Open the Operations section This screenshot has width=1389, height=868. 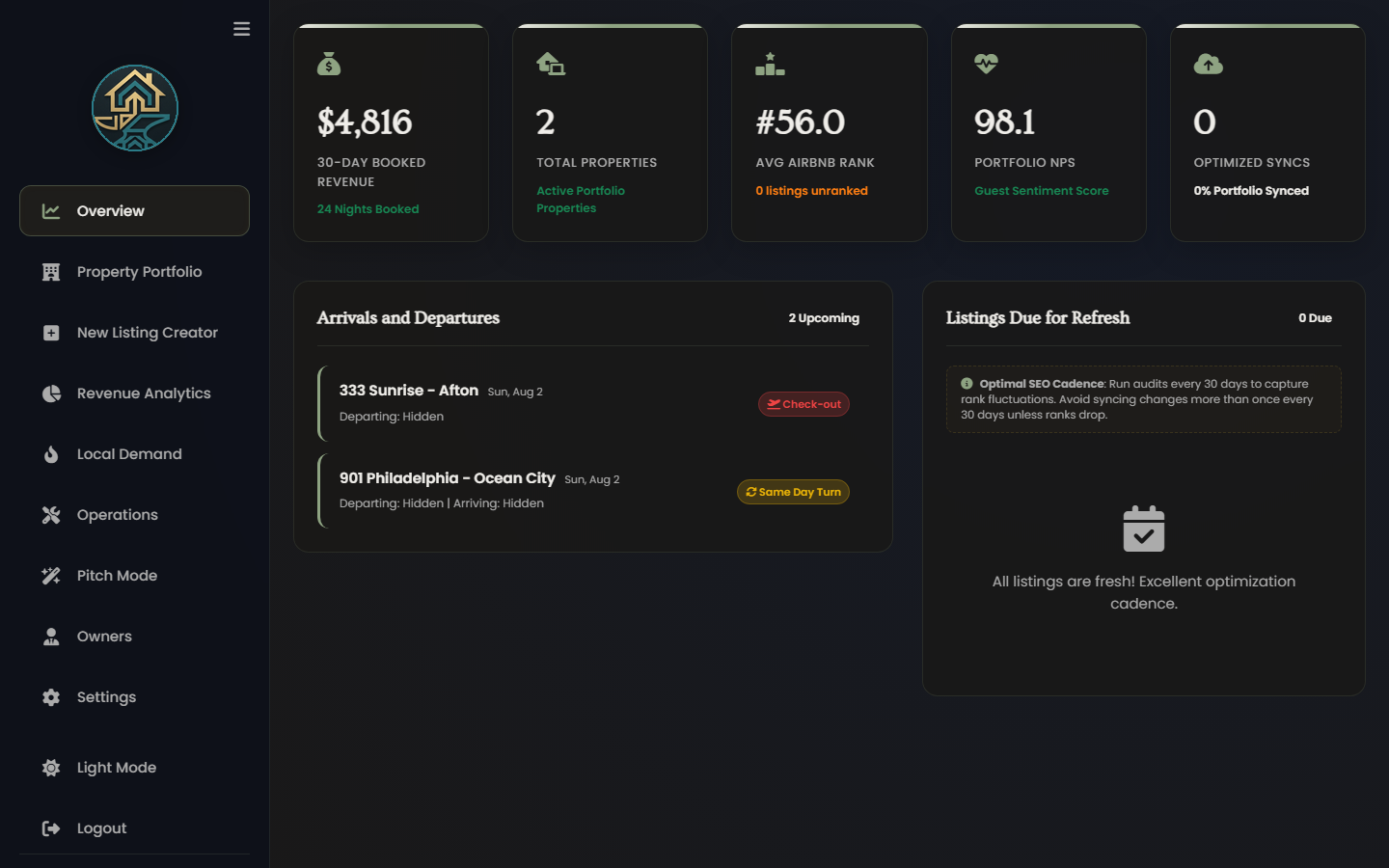pyautogui.click(x=134, y=515)
